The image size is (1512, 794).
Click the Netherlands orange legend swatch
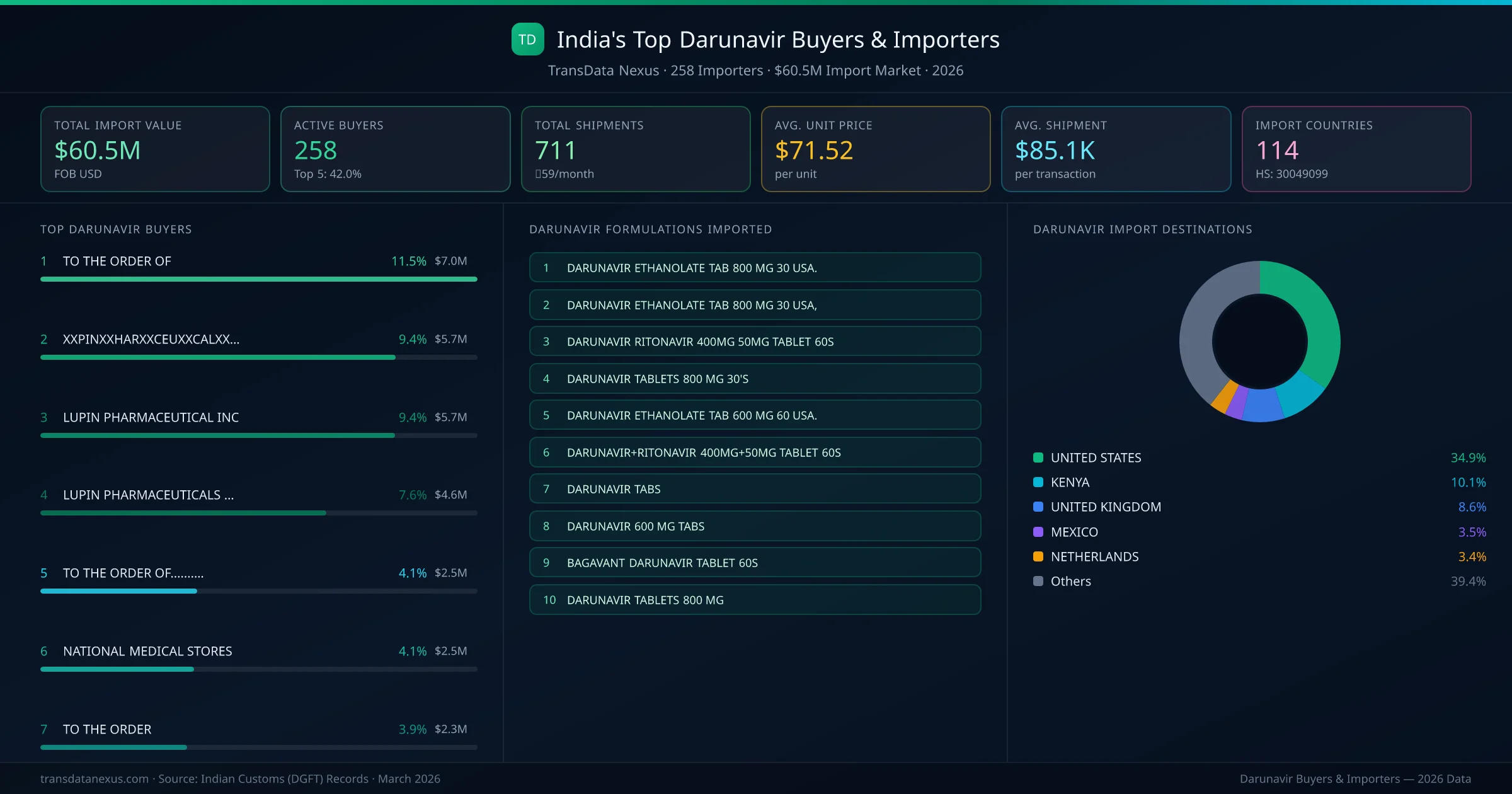click(x=1038, y=556)
